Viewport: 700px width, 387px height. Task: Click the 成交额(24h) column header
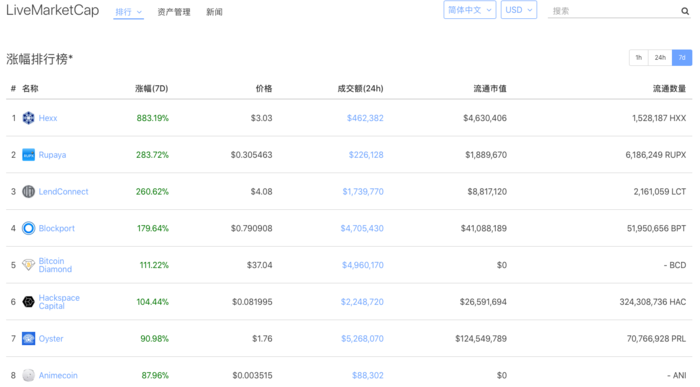click(360, 88)
